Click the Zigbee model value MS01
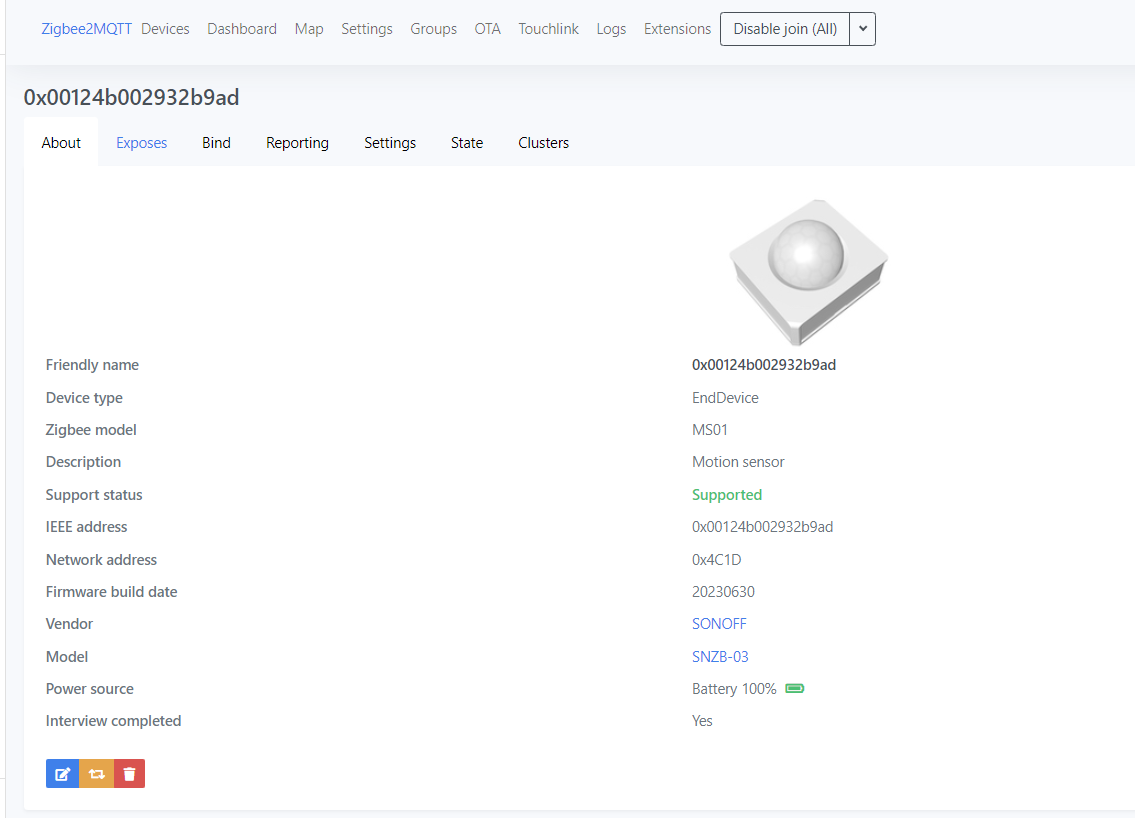 pyautogui.click(x=709, y=430)
